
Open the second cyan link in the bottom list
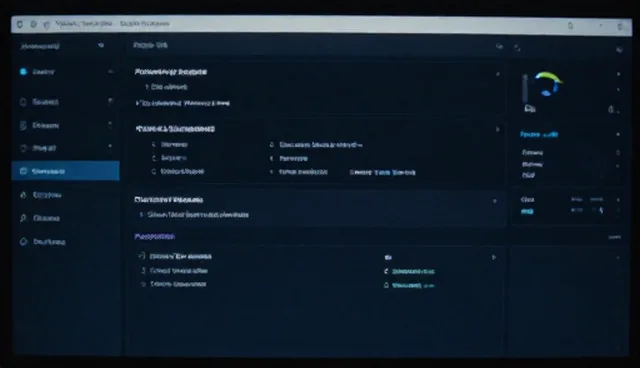[x=413, y=286]
